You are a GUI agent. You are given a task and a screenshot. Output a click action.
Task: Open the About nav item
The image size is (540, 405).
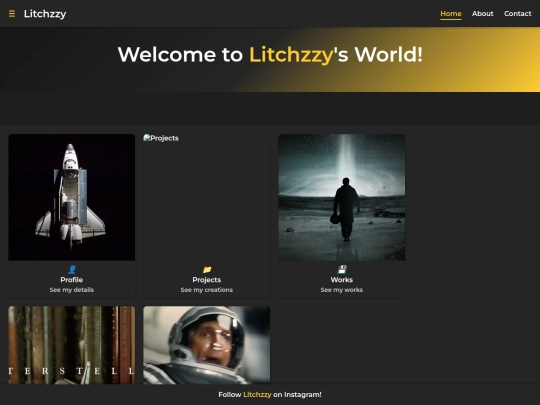(x=482, y=14)
